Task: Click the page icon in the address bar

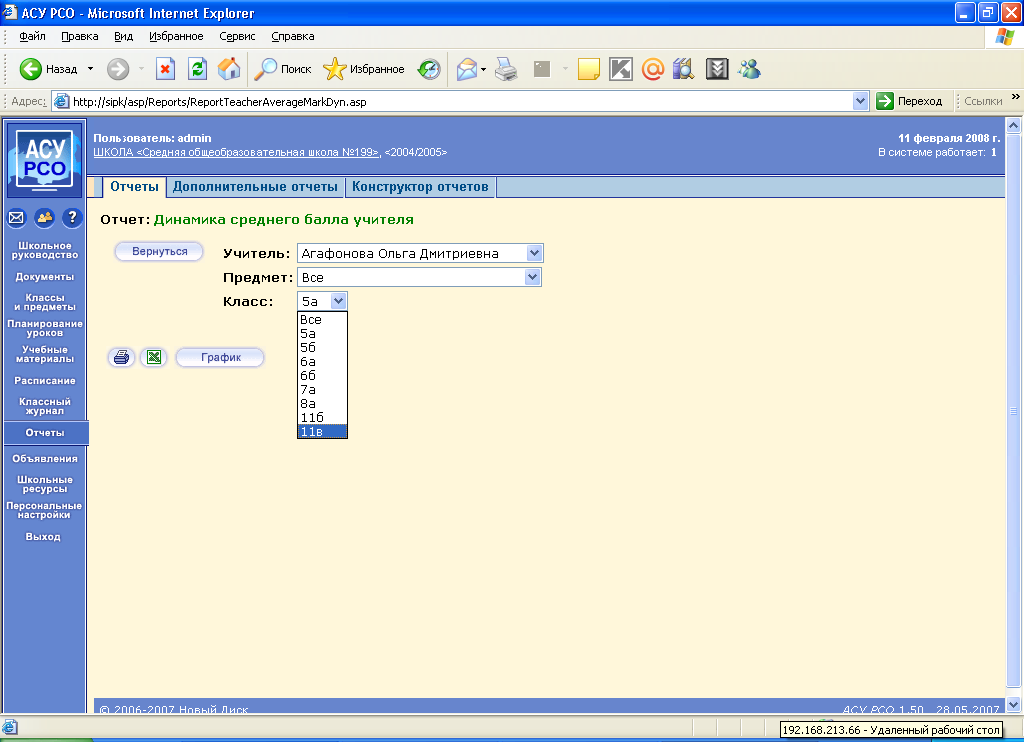Action: point(61,101)
